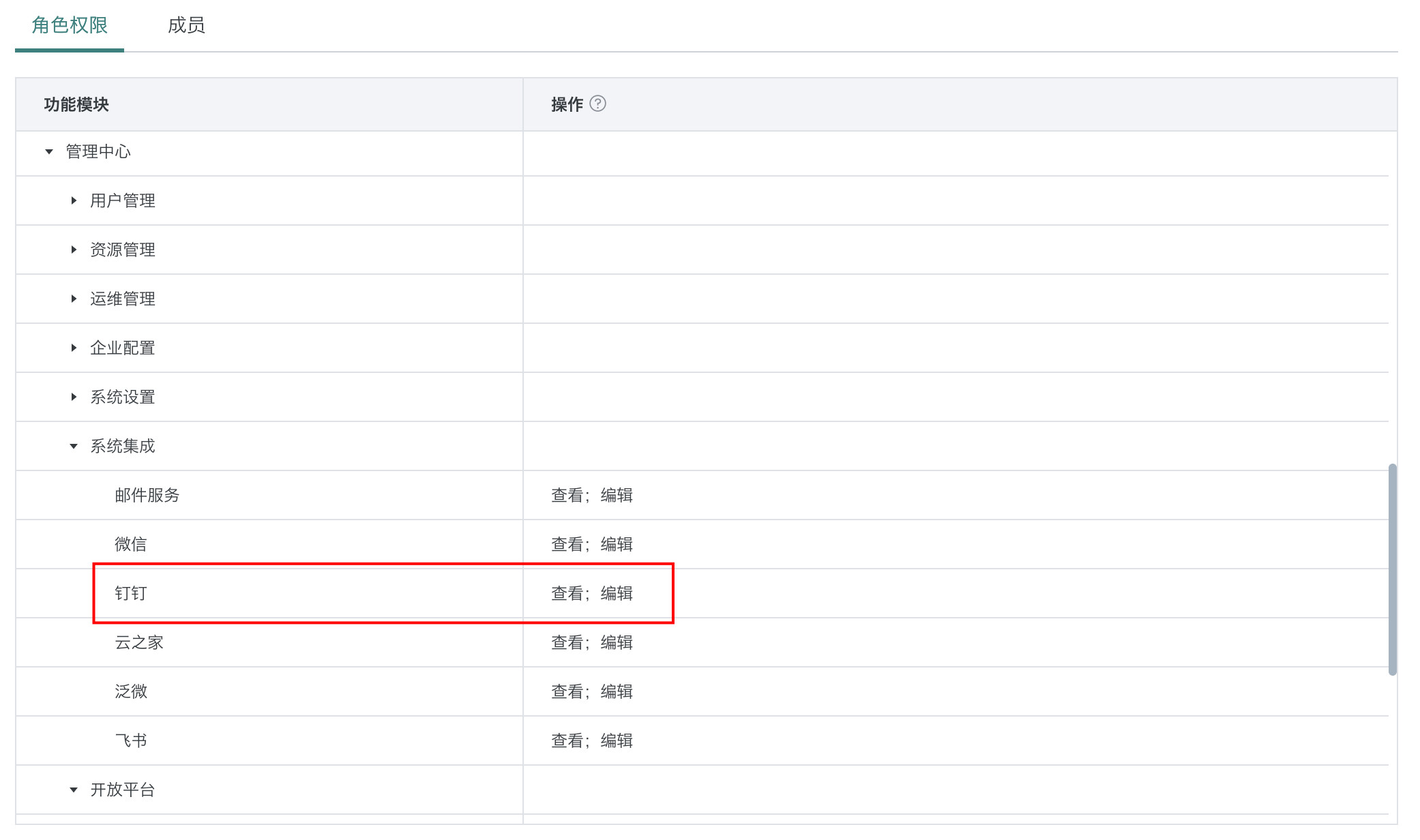Expand the 企业配置 node
This screenshot has height=840, width=1420.
74,348
